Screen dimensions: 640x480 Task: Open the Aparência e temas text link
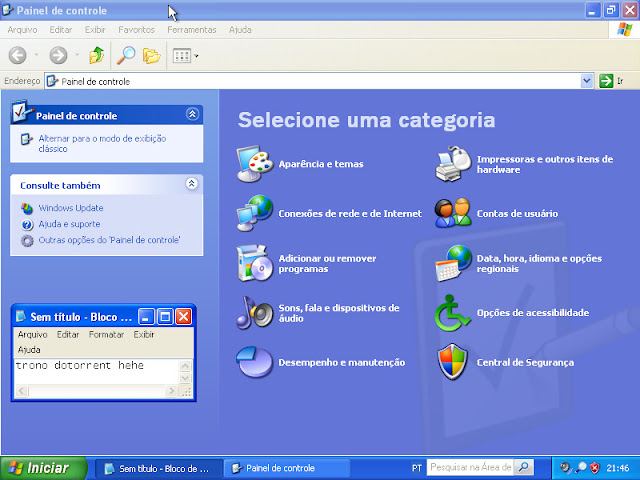pyautogui.click(x=321, y=164)
